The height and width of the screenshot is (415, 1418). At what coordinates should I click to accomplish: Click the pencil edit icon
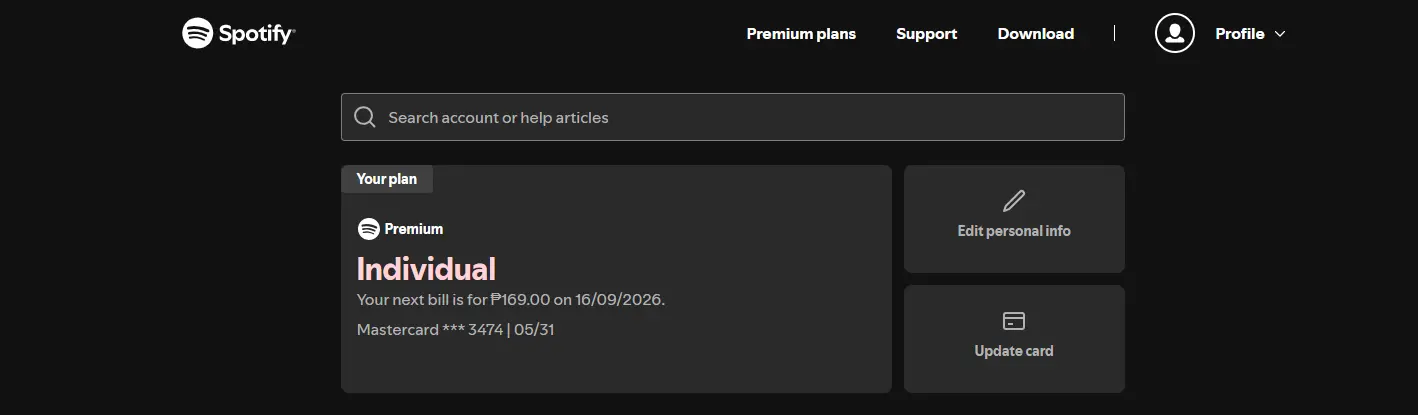tap(1014, 200)
